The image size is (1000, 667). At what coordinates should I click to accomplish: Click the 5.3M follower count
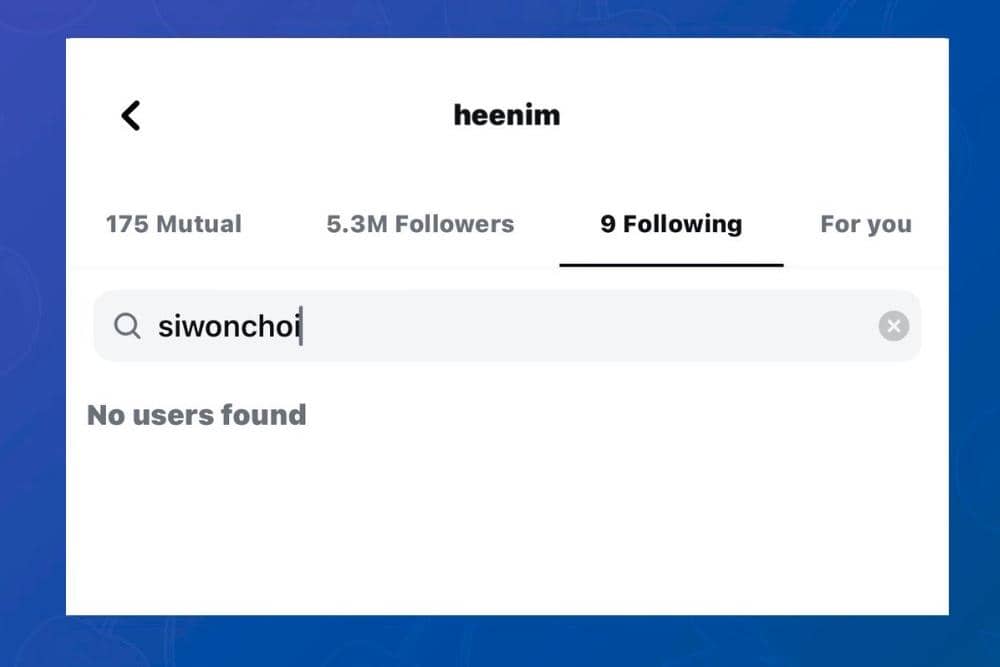coord(356,224)
